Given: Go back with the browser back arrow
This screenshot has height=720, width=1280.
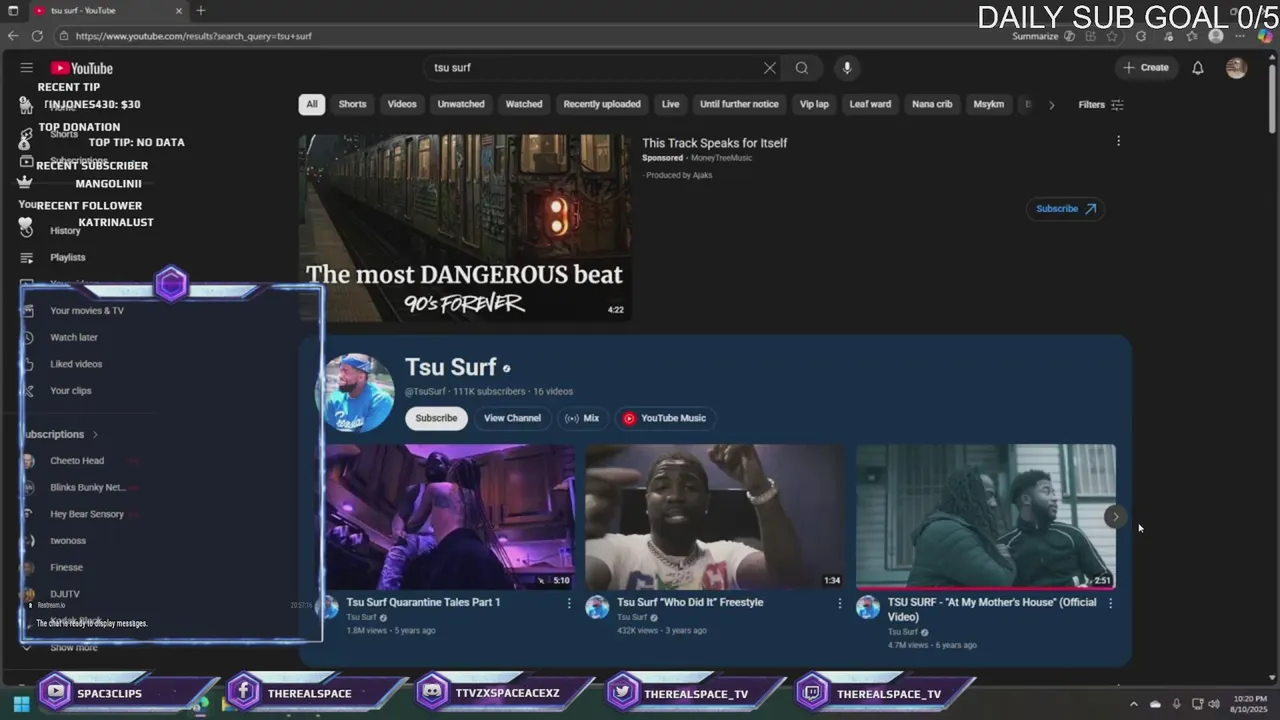Looking at the screenshot, I should [x=13, y=36].
